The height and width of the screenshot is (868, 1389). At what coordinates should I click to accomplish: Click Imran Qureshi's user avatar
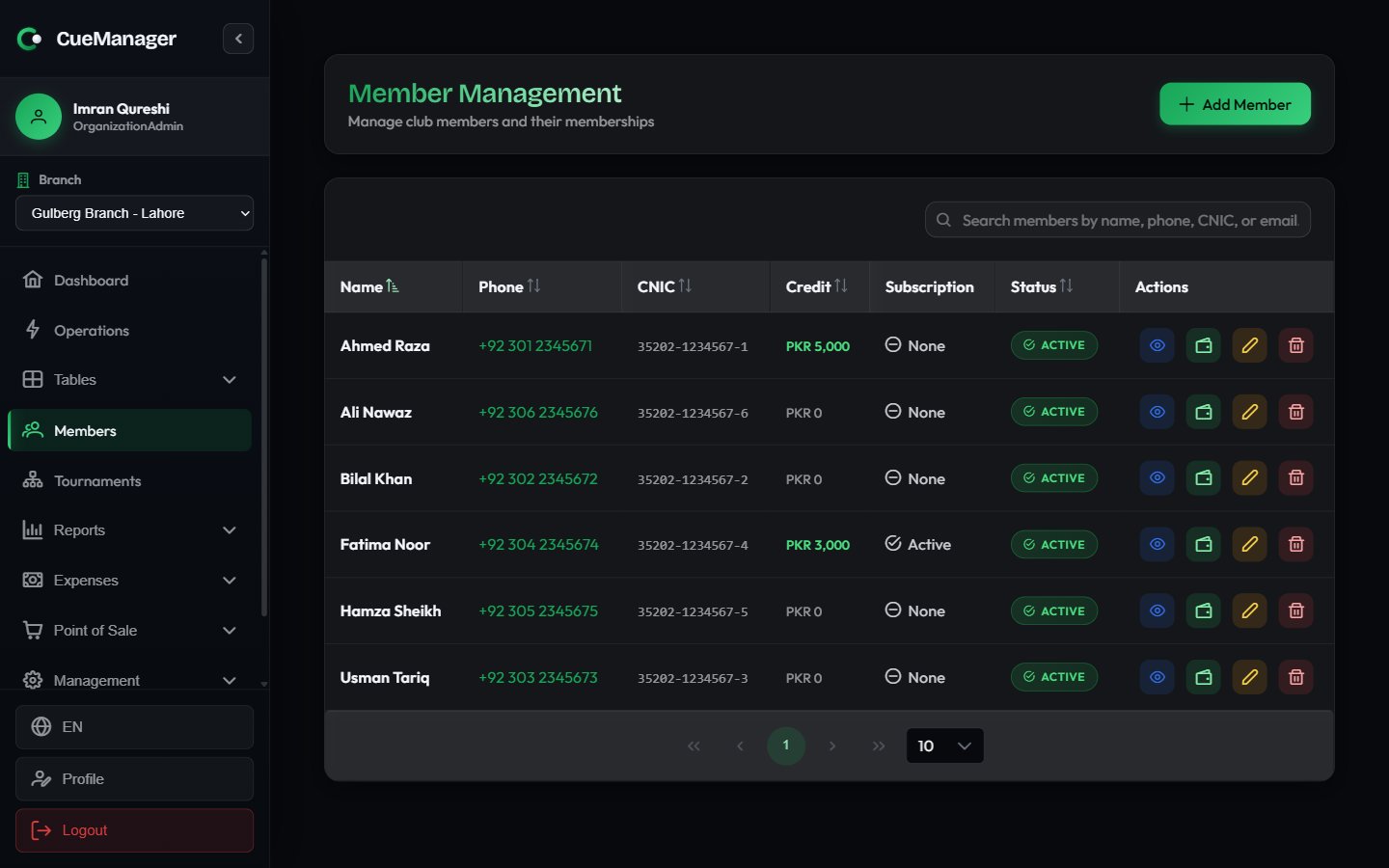[x=39, y=117]
